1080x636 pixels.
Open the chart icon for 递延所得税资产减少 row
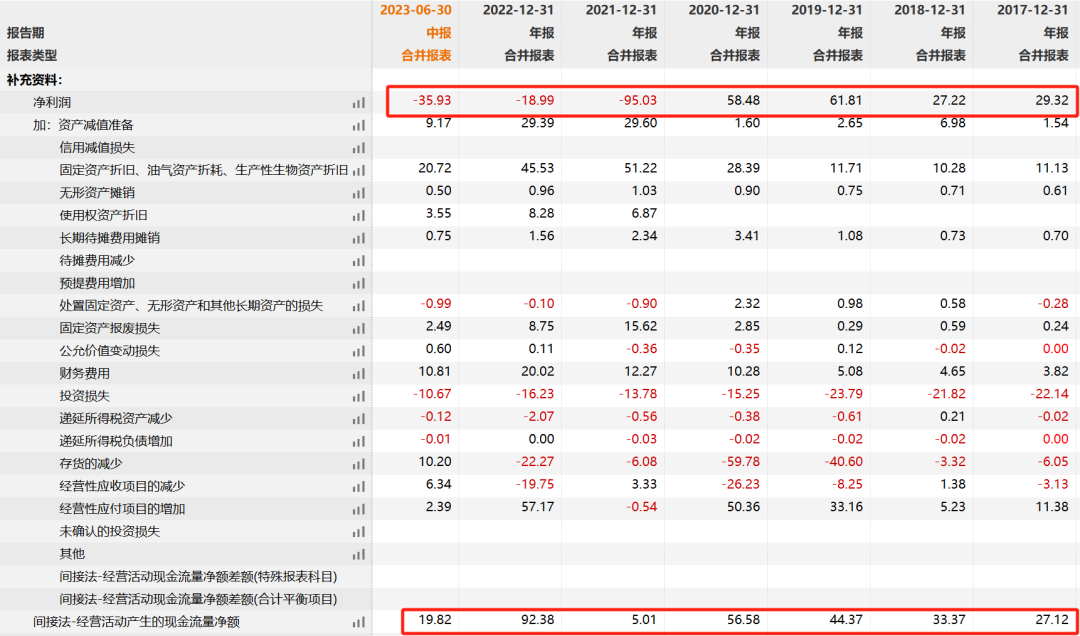click(358, 419)
